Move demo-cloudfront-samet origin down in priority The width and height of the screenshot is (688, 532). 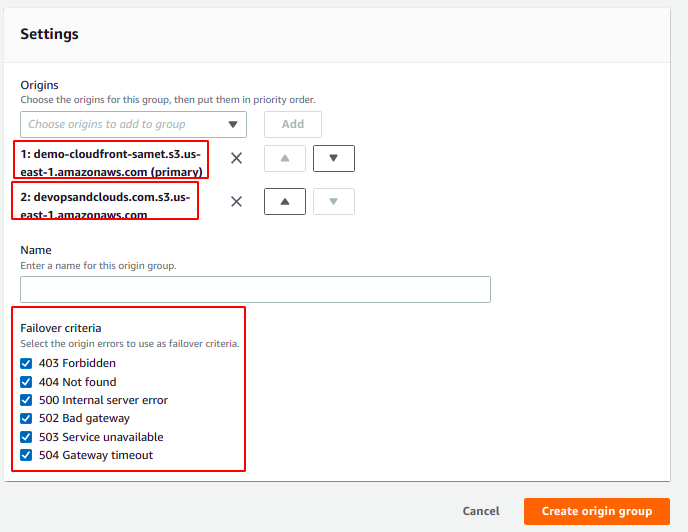pos(333,158)
